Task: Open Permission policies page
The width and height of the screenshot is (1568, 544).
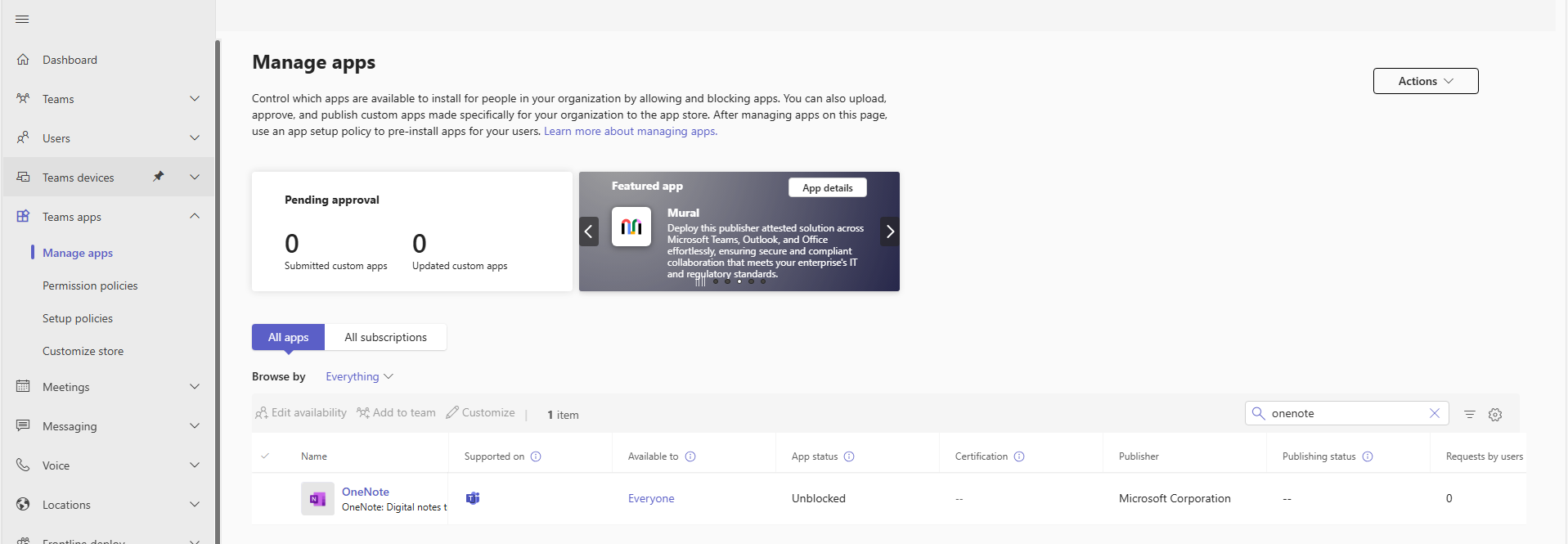Action: [x=90, y=285]
